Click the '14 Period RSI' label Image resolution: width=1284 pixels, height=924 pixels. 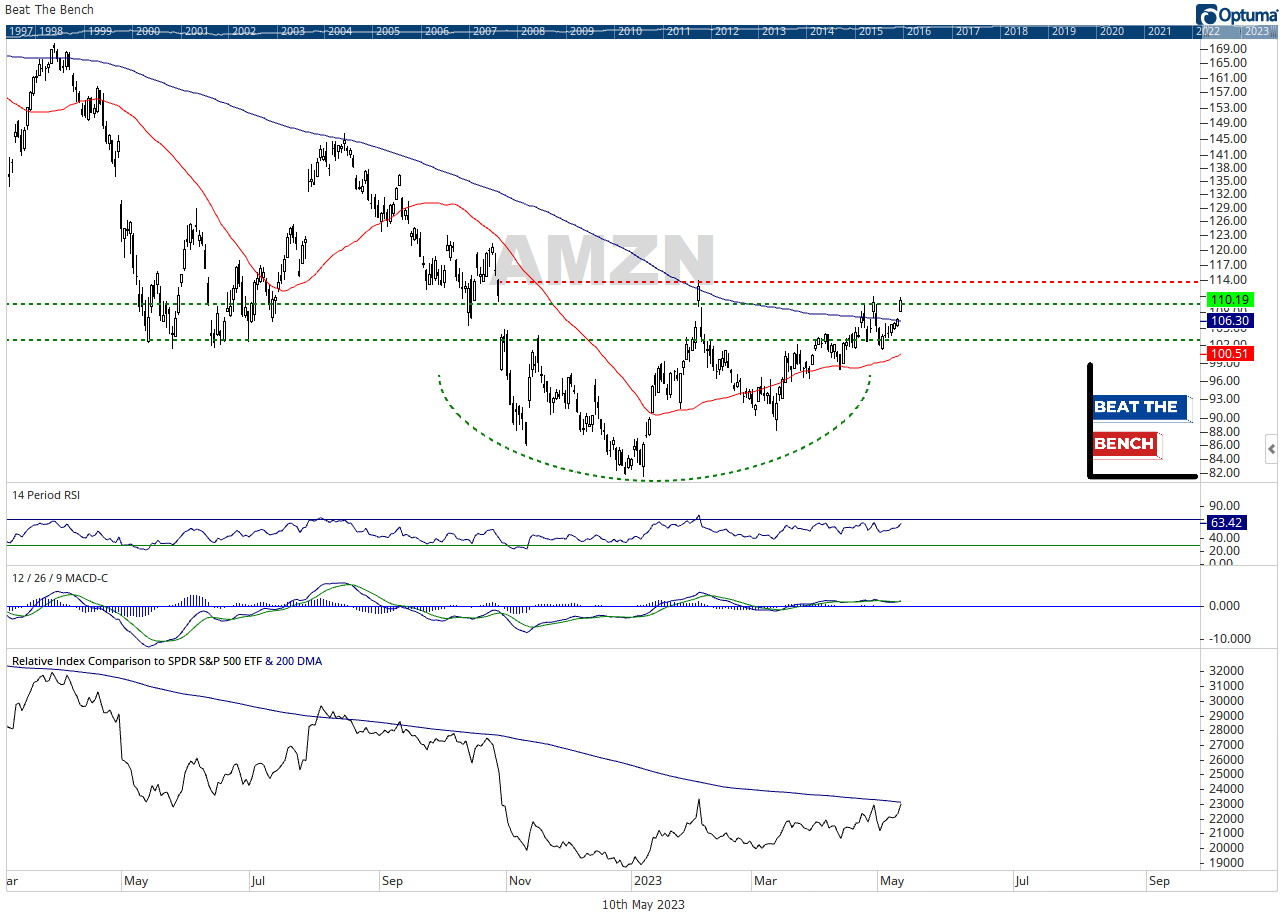[46, 495]
